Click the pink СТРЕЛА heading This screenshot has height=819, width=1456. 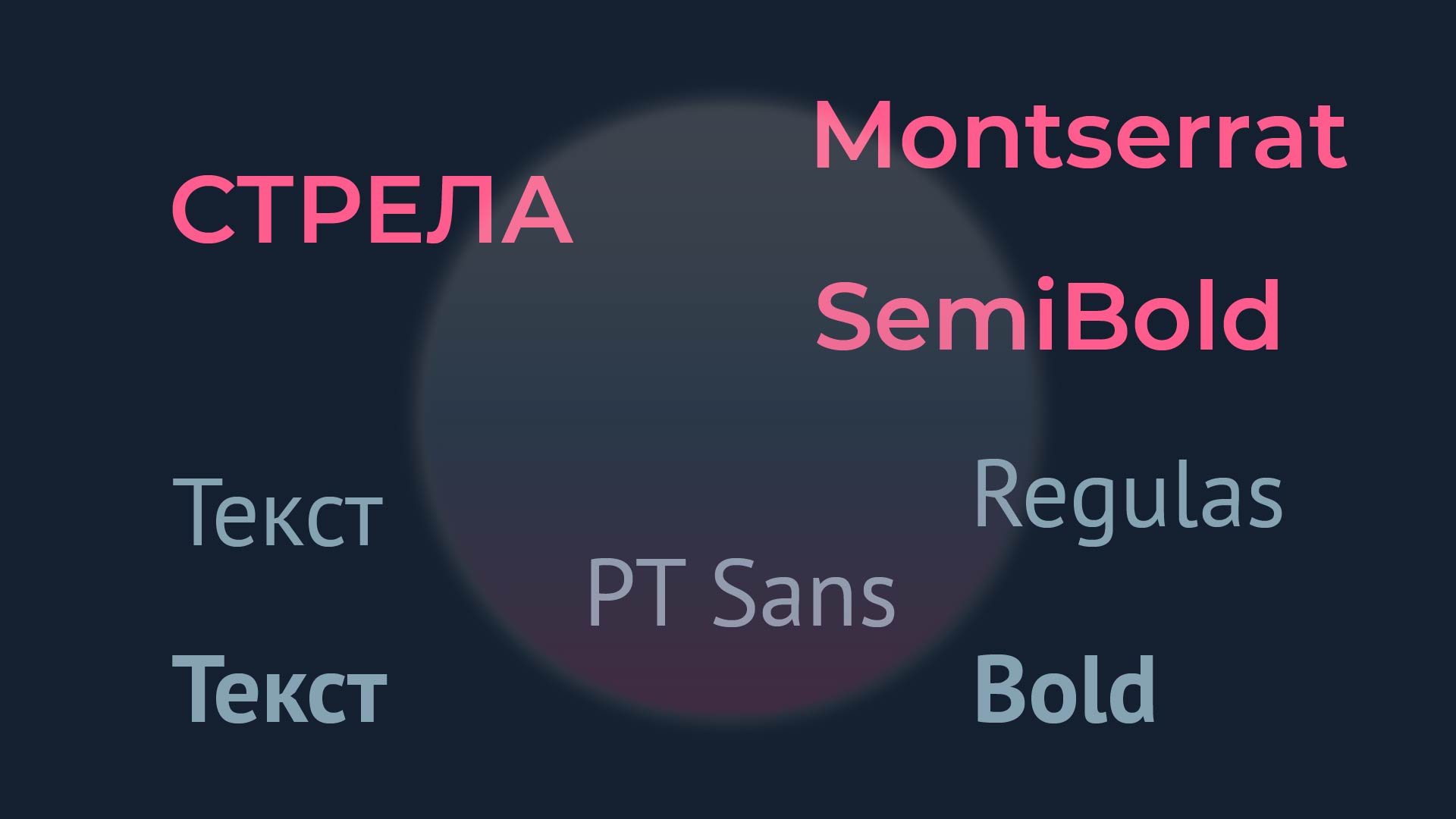tap(372, 210)
